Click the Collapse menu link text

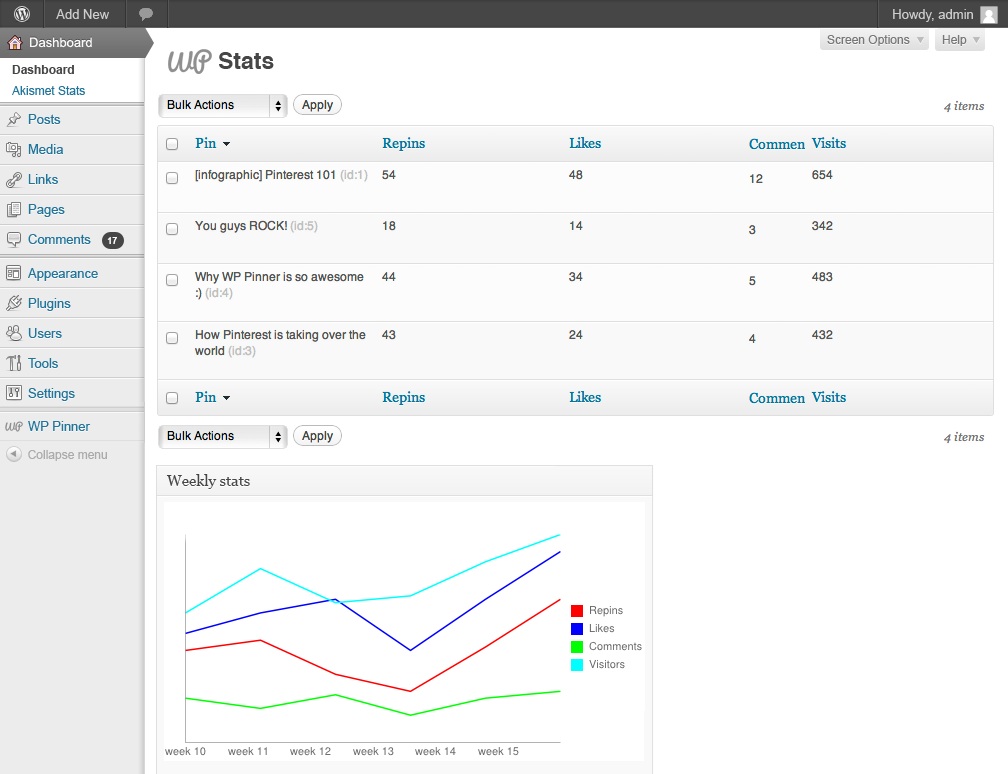(x=68, y=454)
